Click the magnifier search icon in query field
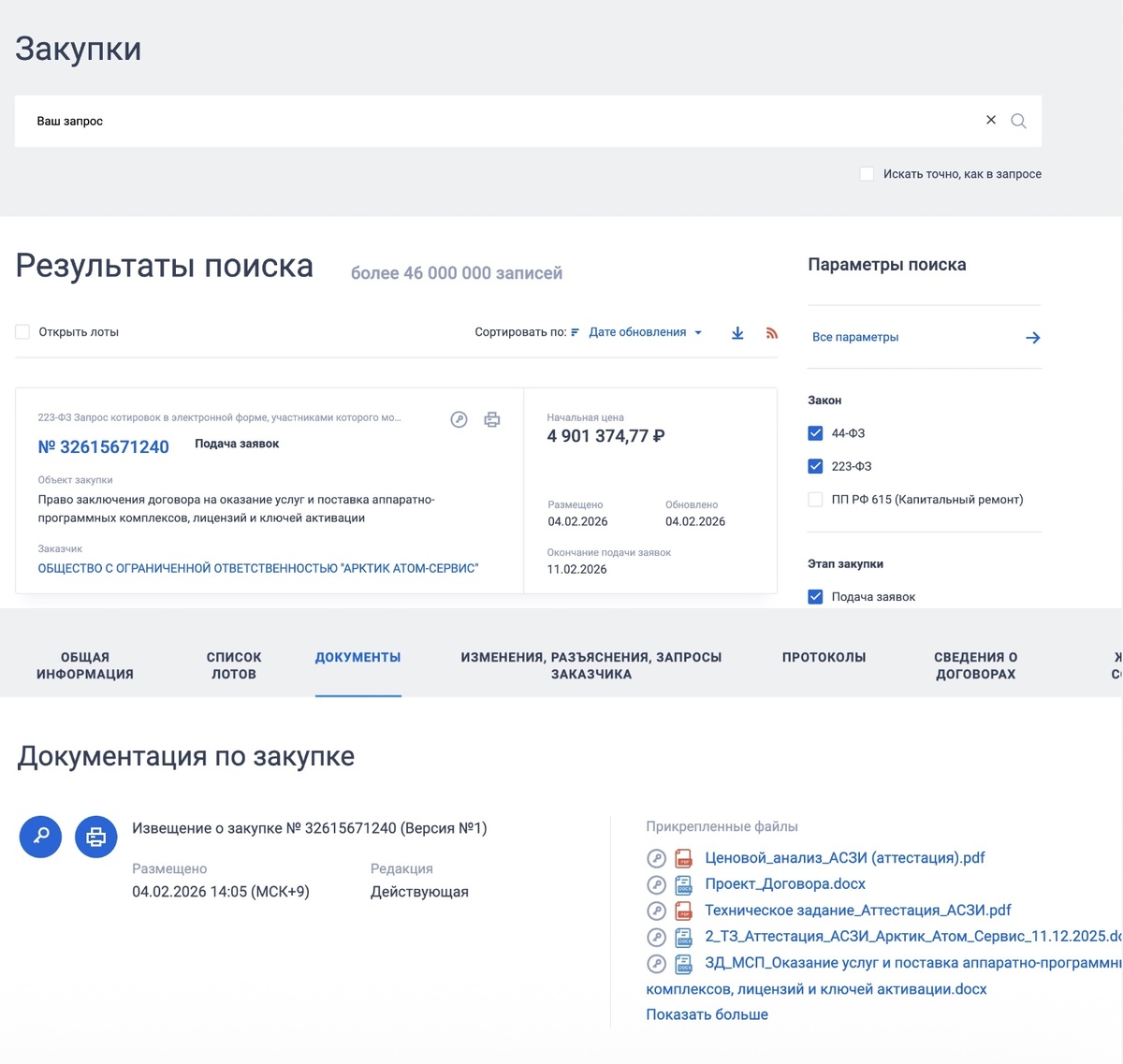 (1019, 121)
